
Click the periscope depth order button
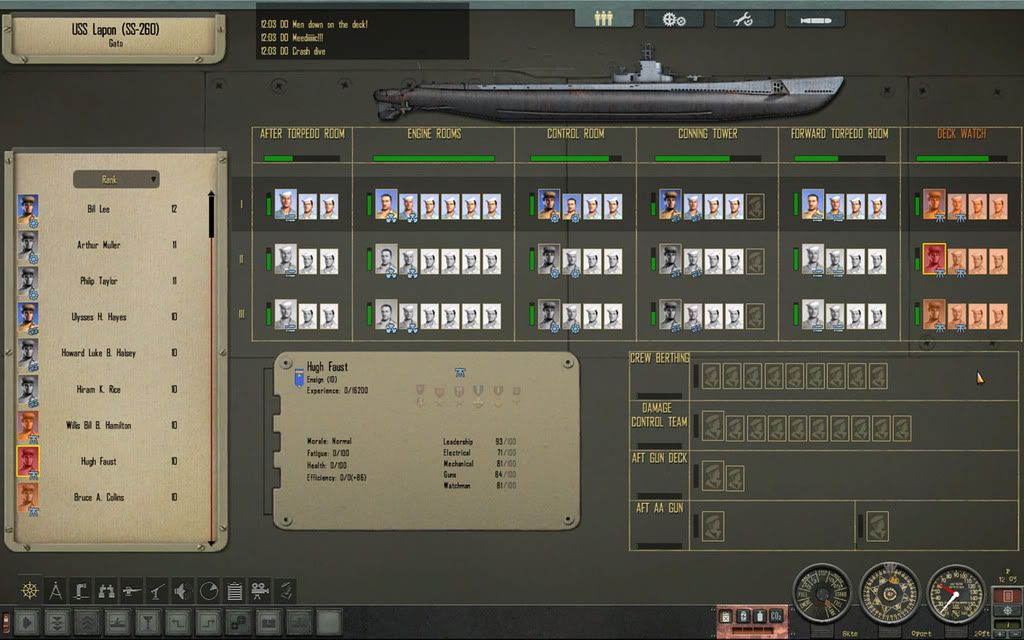pos(118,622)
